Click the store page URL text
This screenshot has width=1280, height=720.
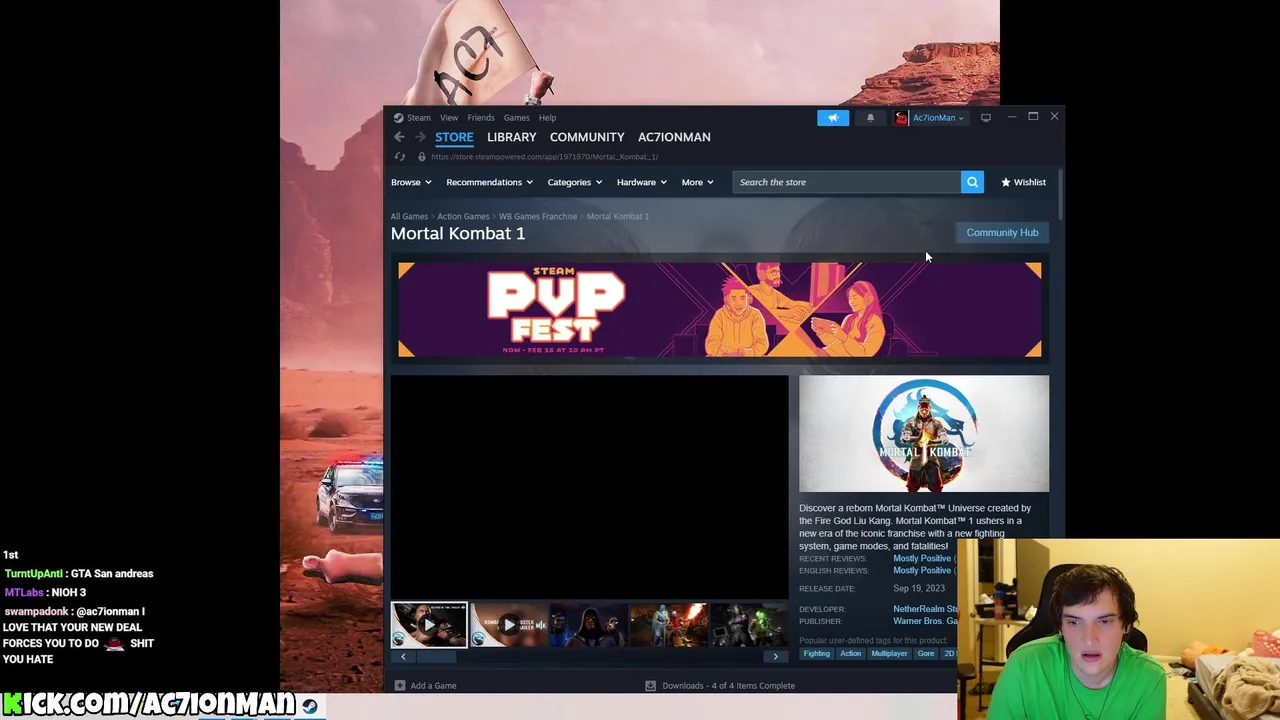(544, 157)
